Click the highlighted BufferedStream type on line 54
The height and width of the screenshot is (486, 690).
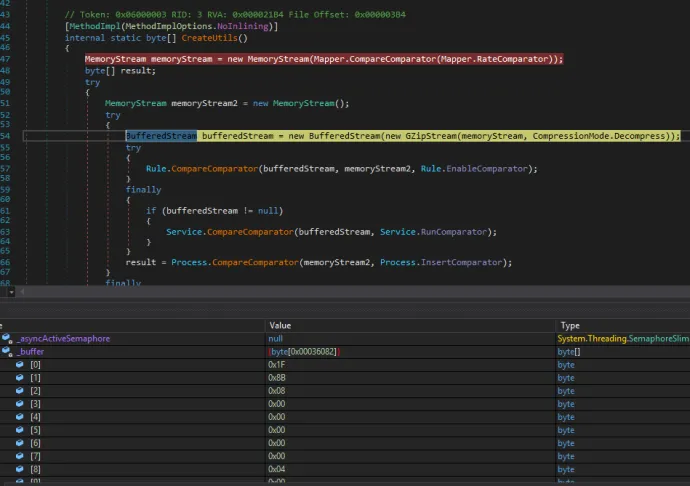coord(161,136)
